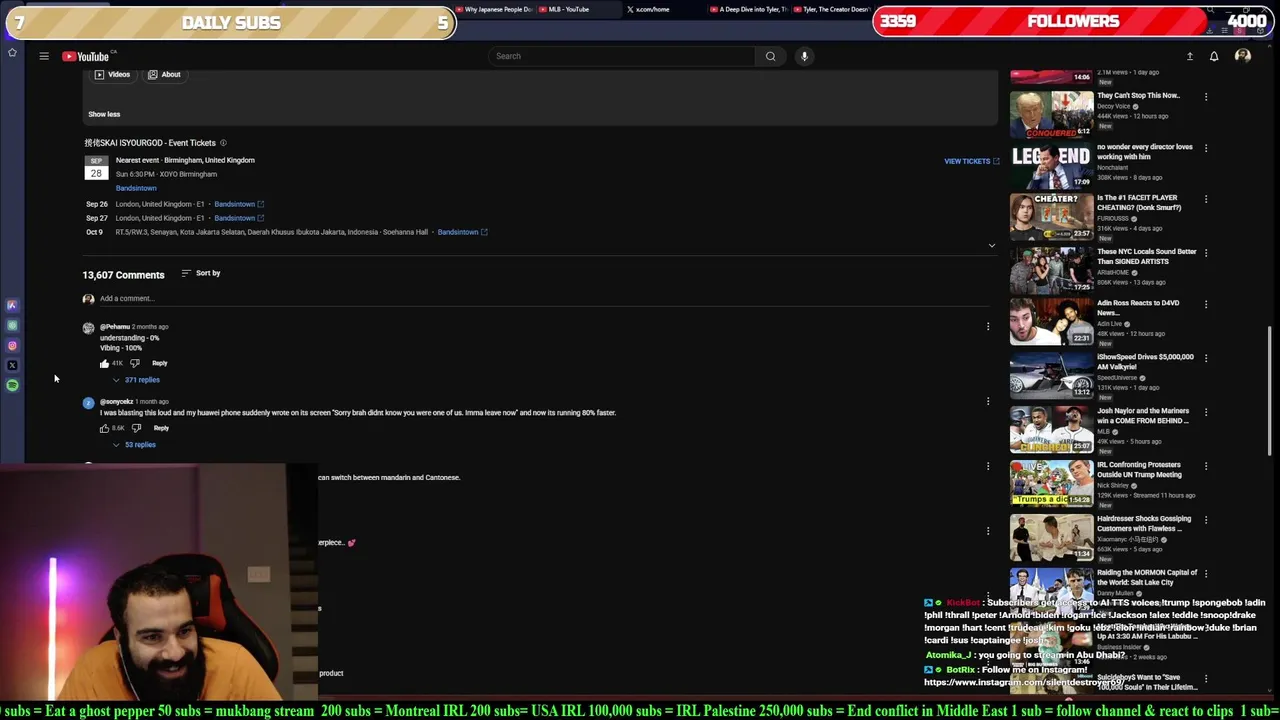Click the search magnifier button
This screenshot has width=1280, height=720.
tap(770, 56)
